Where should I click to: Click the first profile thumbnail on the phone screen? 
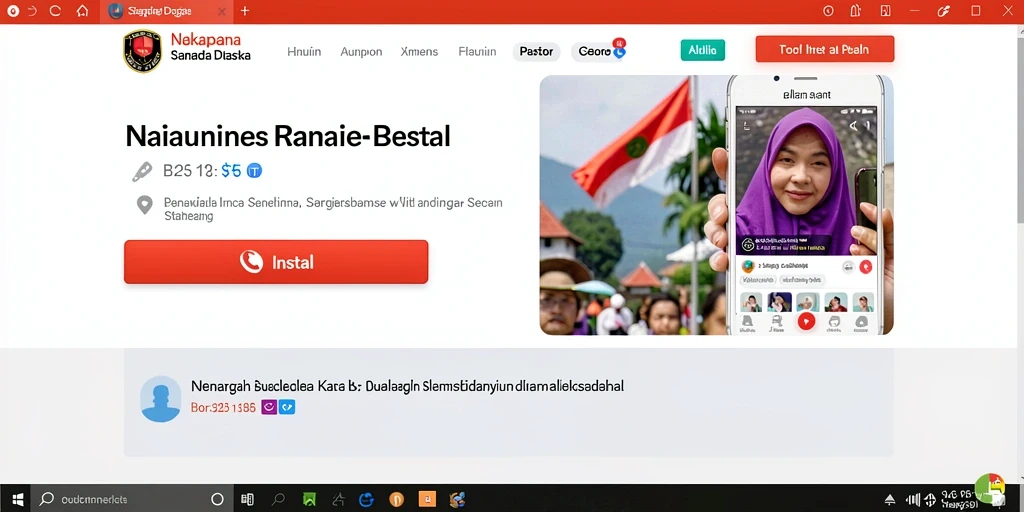point(750,302)
